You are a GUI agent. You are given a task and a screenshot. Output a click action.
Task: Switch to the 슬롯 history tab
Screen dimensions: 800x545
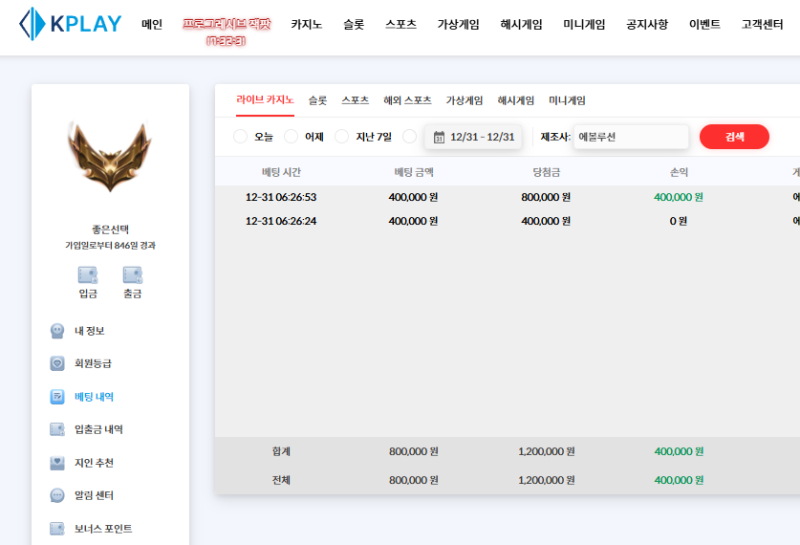coord(317,101)
